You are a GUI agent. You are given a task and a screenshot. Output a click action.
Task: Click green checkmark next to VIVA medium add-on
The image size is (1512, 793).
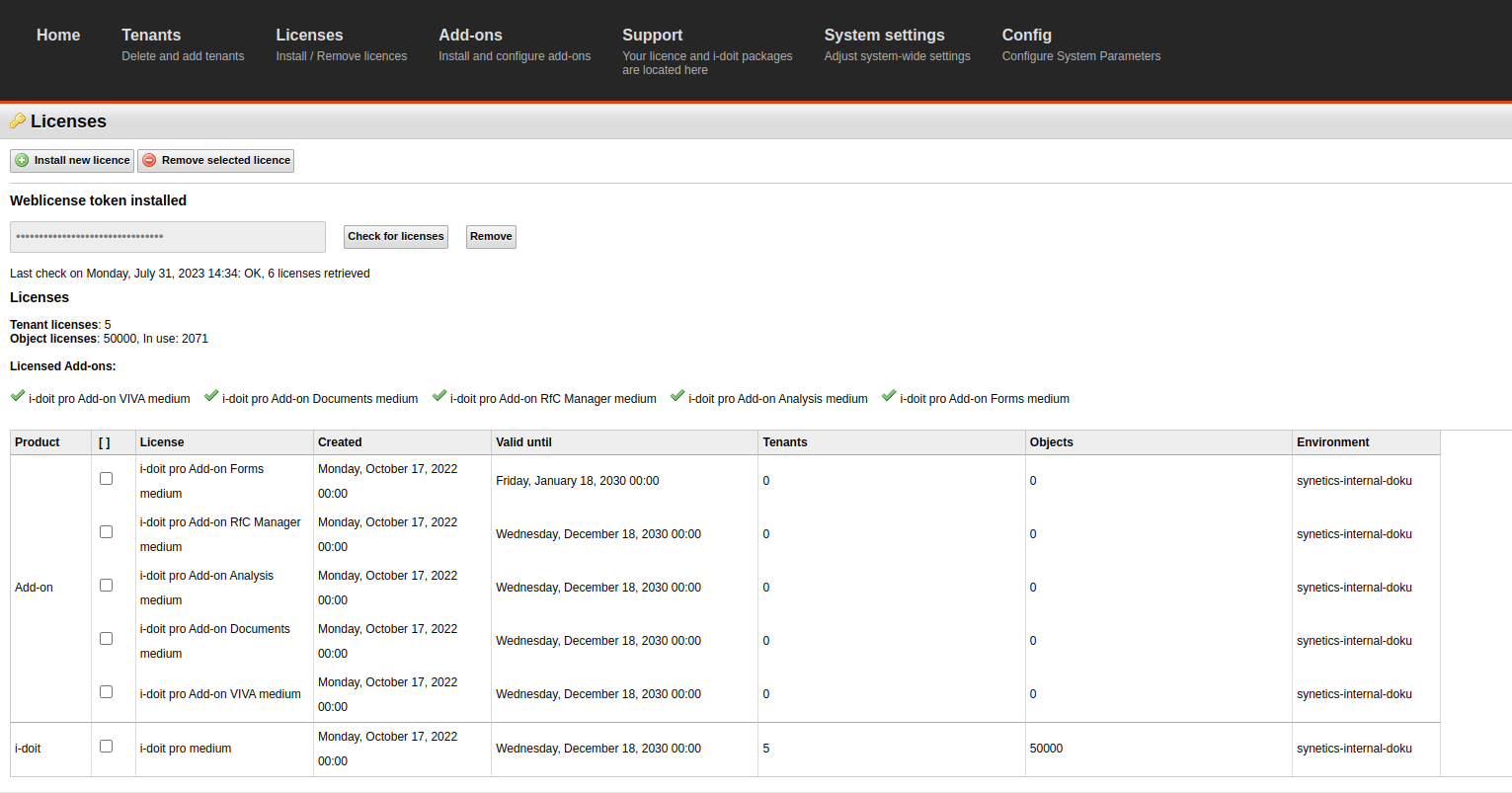18,396
